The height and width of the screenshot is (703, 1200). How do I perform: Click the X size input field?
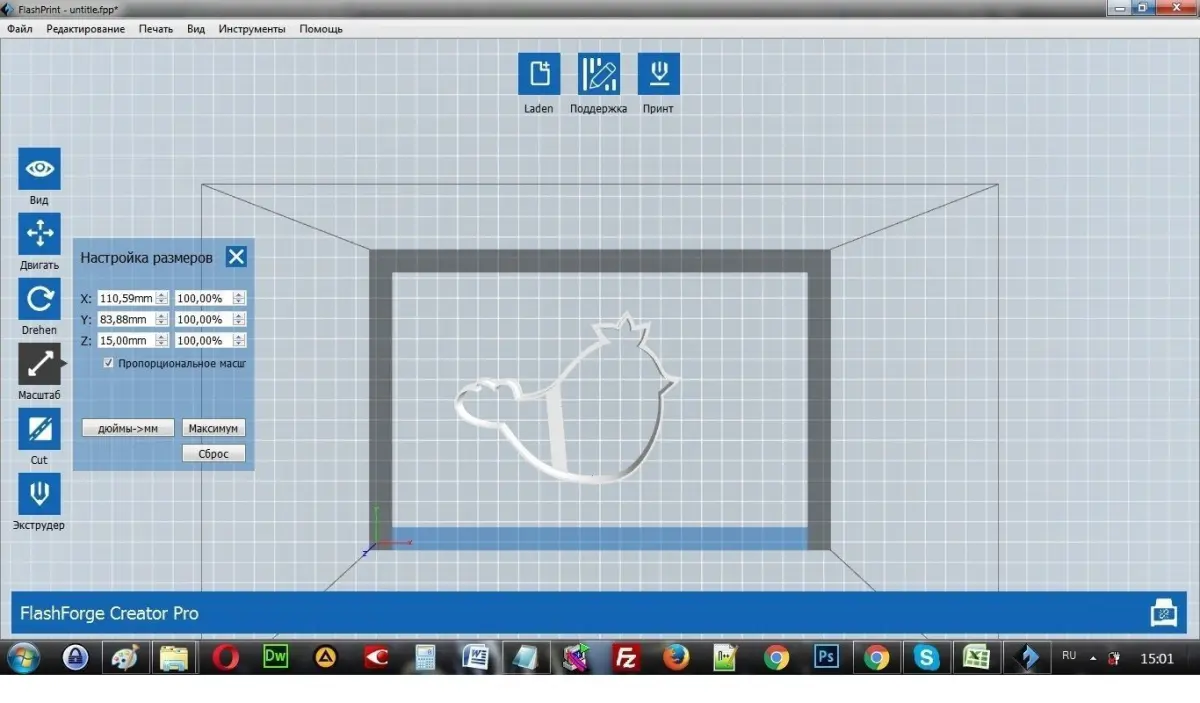(127, 298)
